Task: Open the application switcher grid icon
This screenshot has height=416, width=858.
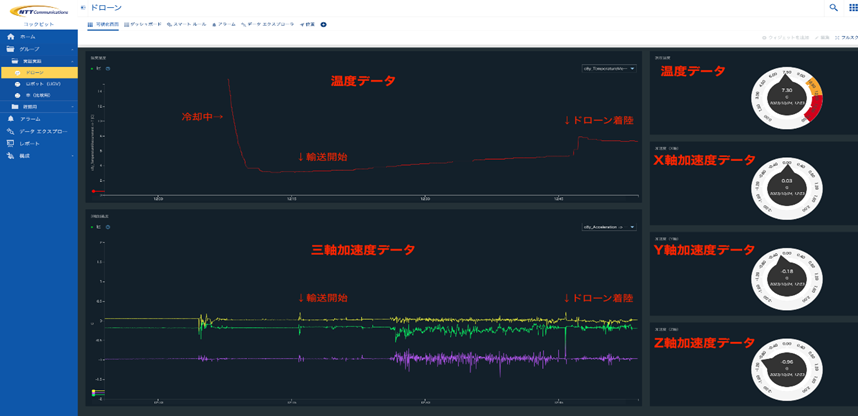Action: click(x=853, y=8)
